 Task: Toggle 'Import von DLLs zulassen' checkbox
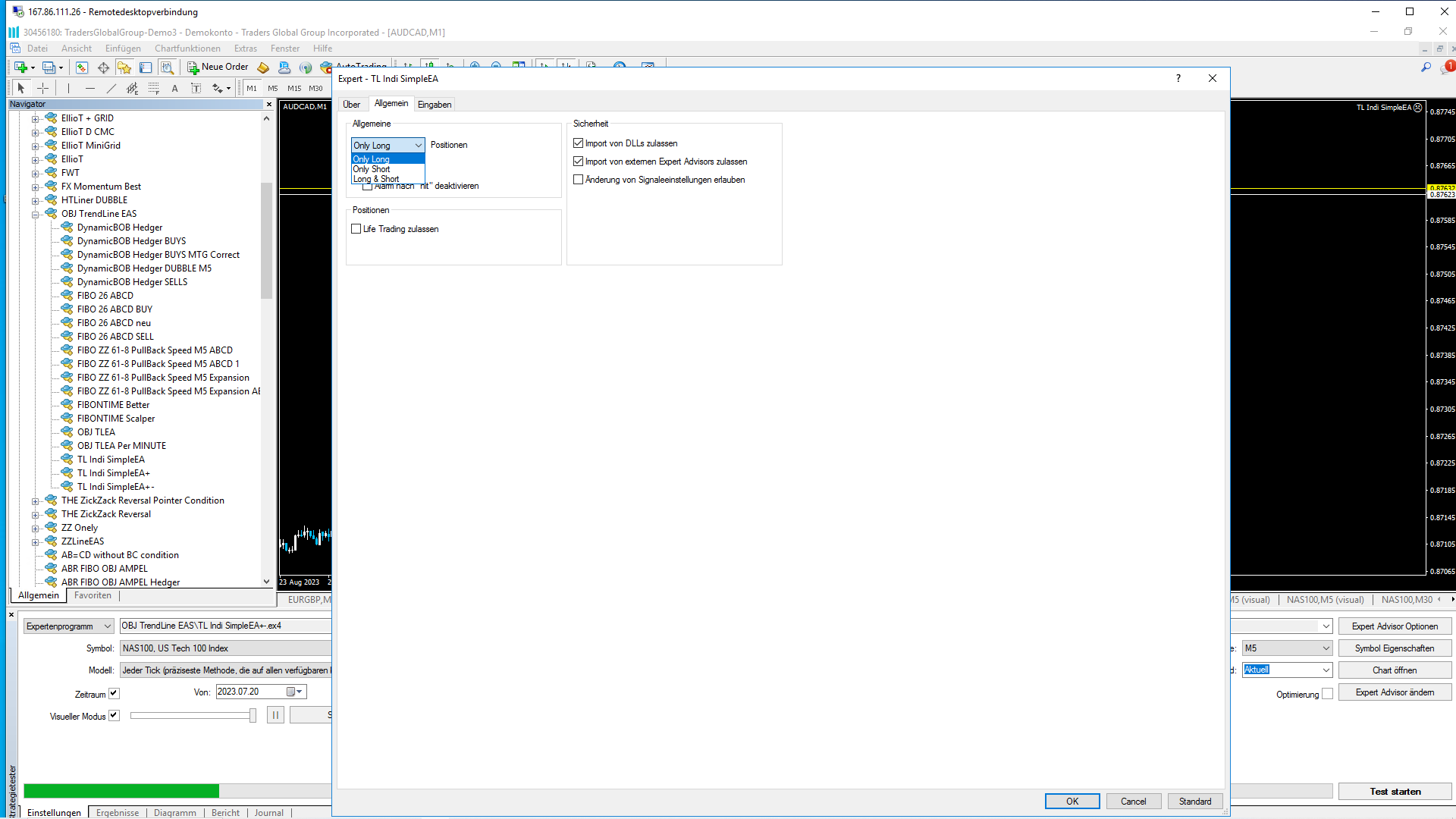(x=579, y=143)
